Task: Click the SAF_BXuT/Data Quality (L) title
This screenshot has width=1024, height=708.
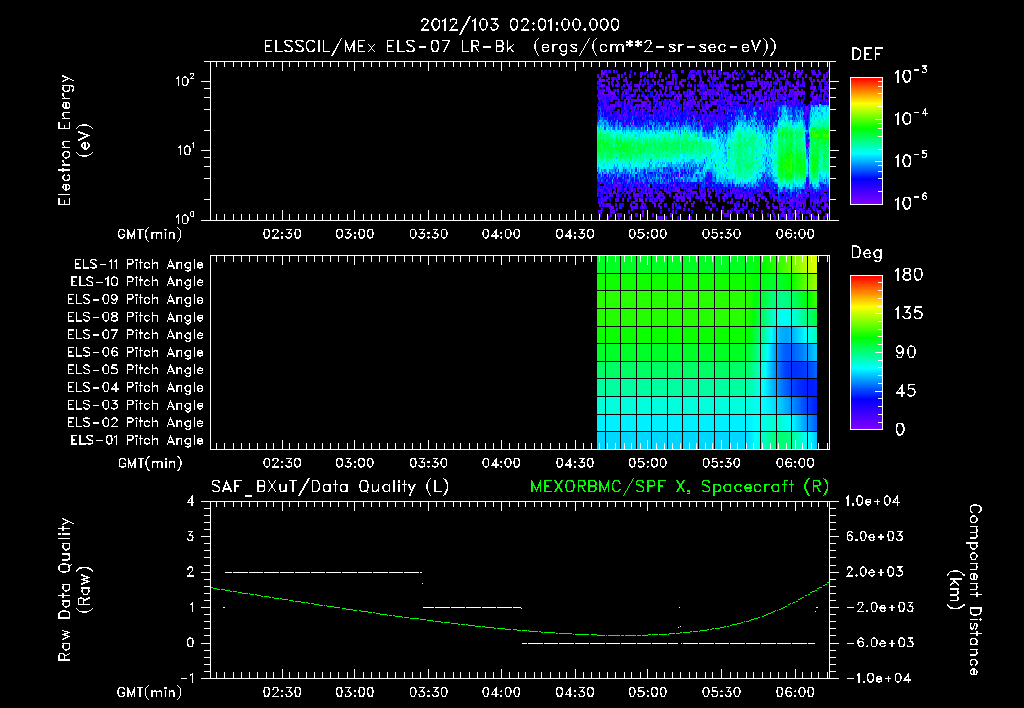Action: click(330, 487)
